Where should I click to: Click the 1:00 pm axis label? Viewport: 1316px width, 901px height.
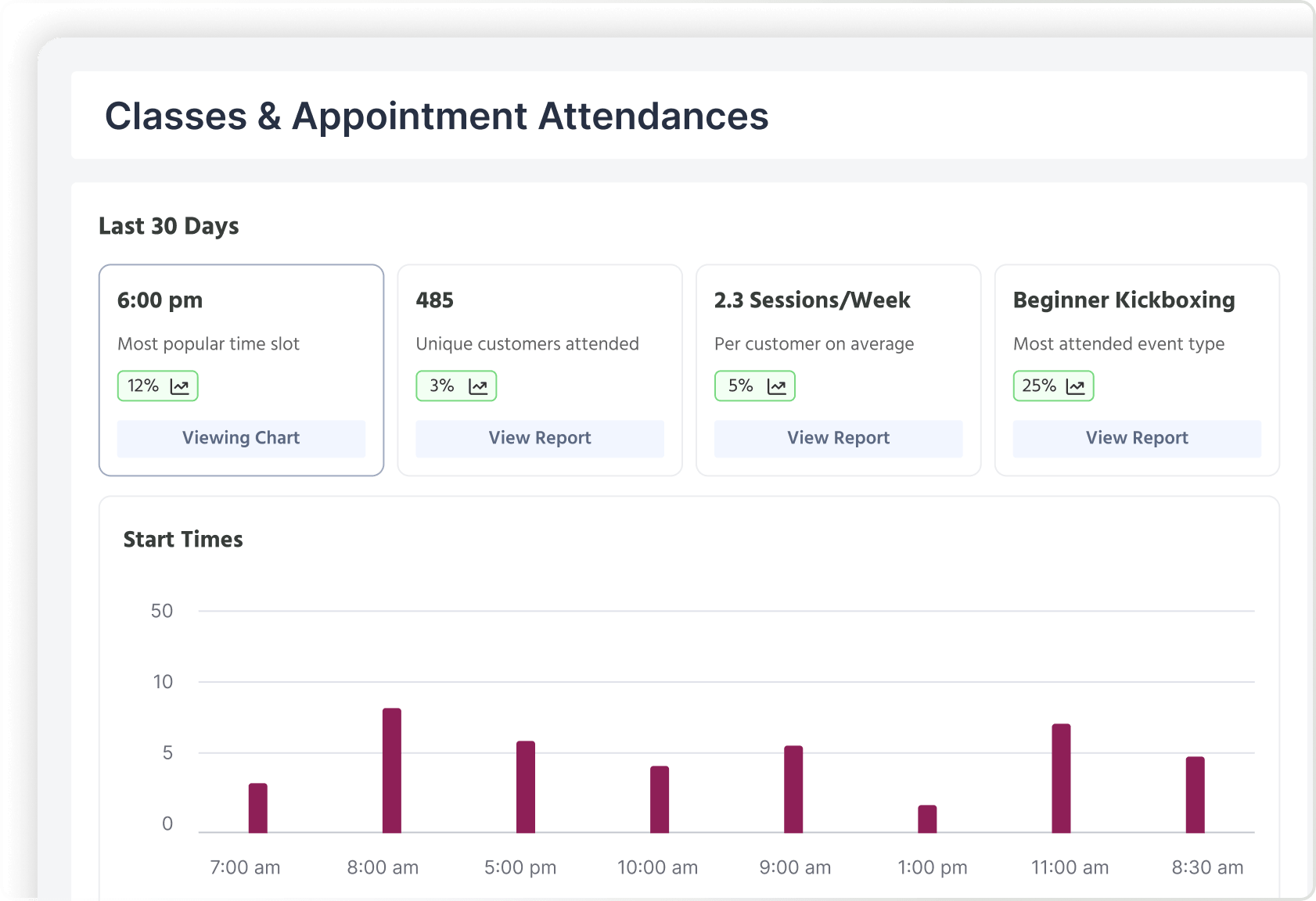click(932, 867)
